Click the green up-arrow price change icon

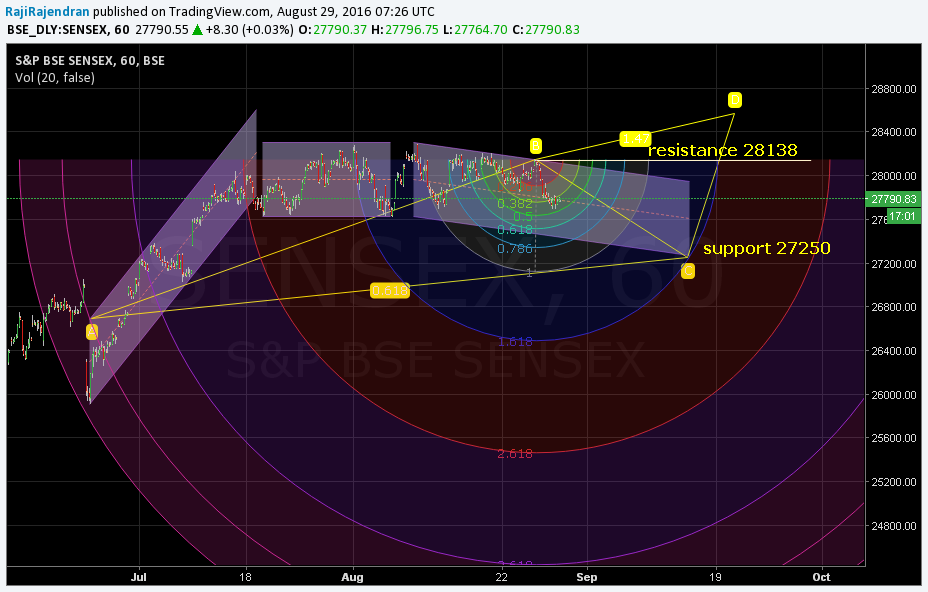tap(198, 30)
